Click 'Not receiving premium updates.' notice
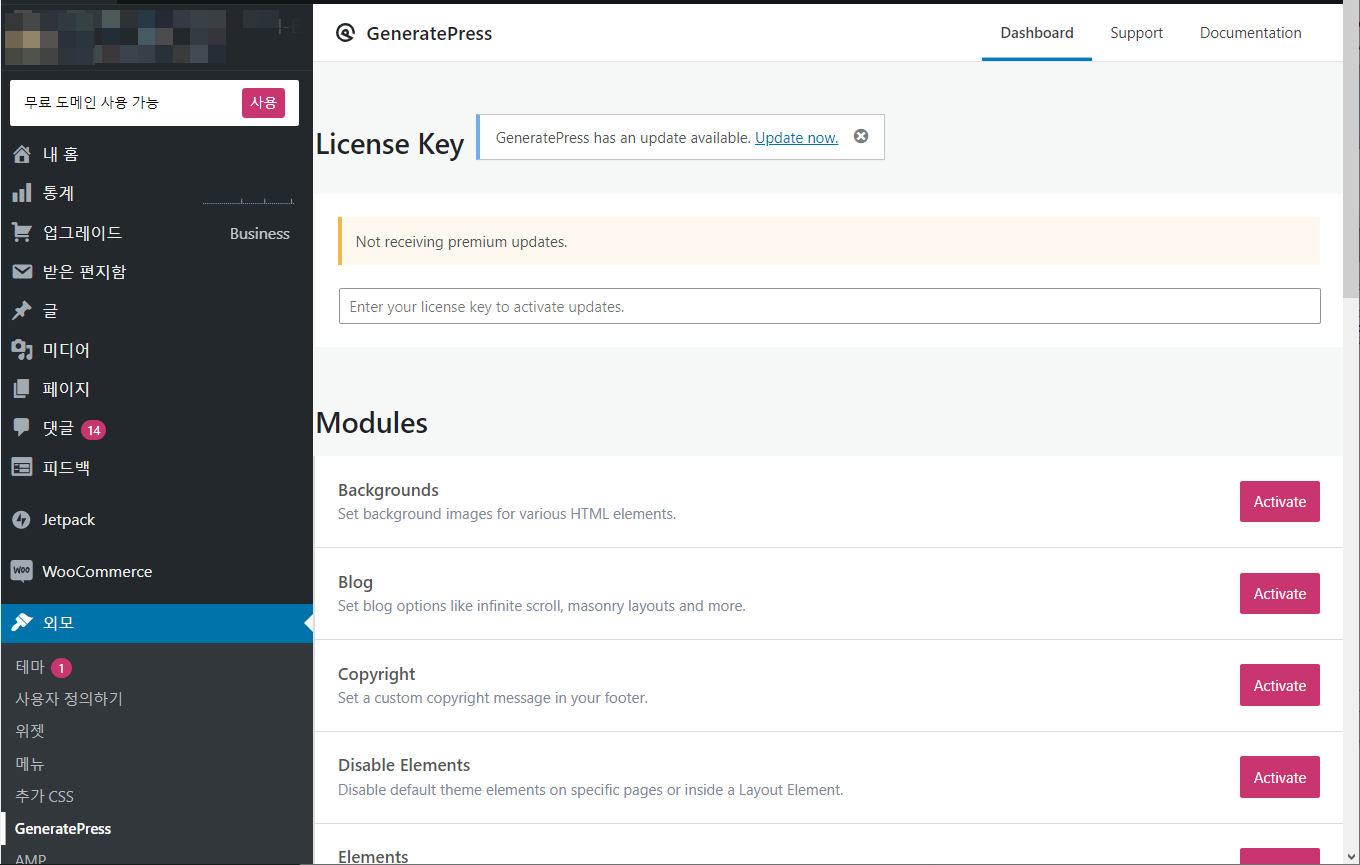1360x865 pixels. pos(829,241)
